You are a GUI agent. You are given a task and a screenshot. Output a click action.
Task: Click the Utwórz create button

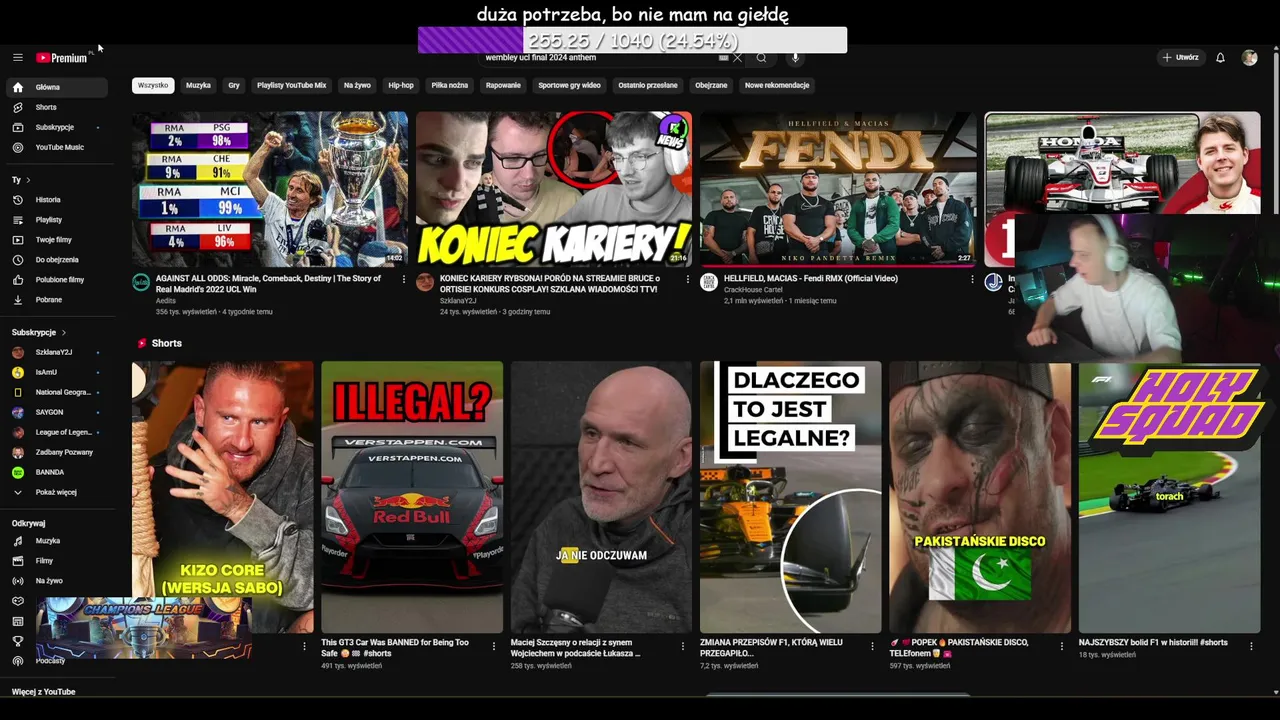click(1180, 58)
